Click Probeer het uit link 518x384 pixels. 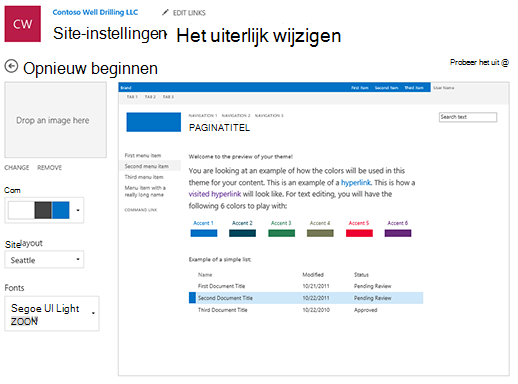[479, 62]
